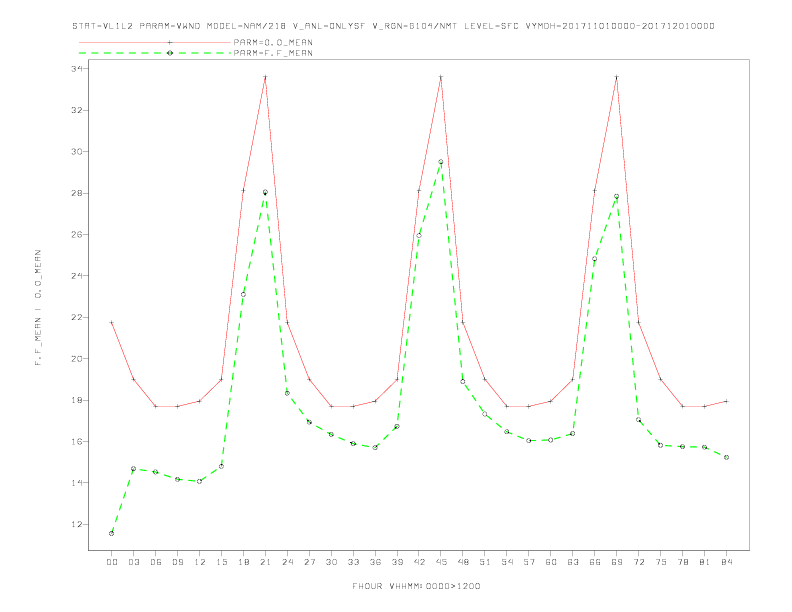Click green F_MEAN peak marker at hour 69
The height and width of the screenshot is (612, 792).
(617, 196)
